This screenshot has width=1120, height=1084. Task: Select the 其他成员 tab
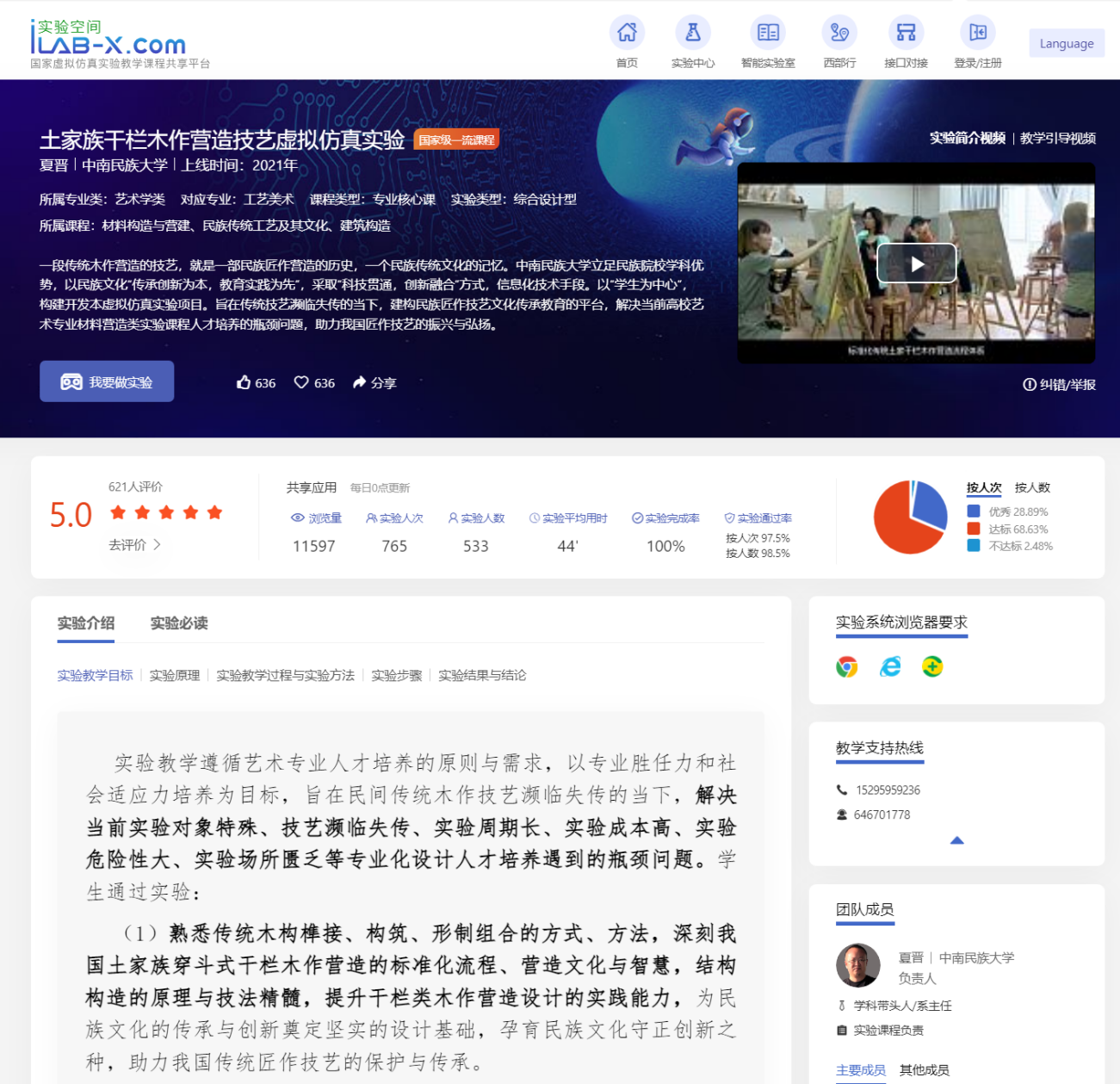click(x=924, y=1069)
